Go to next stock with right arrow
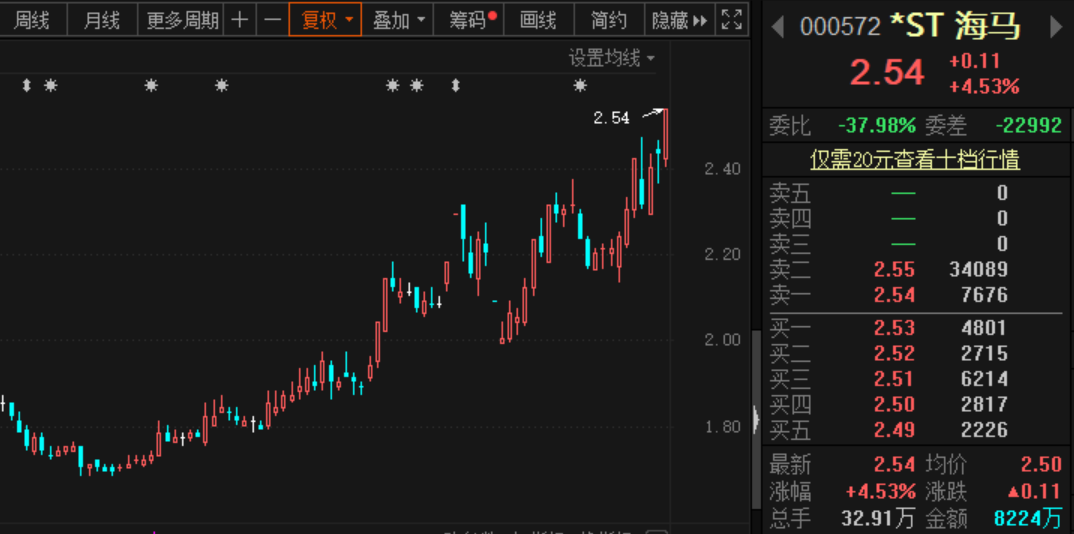Image resolution: width=1074 pixels, height=534 pixels. pos(1056,27)
